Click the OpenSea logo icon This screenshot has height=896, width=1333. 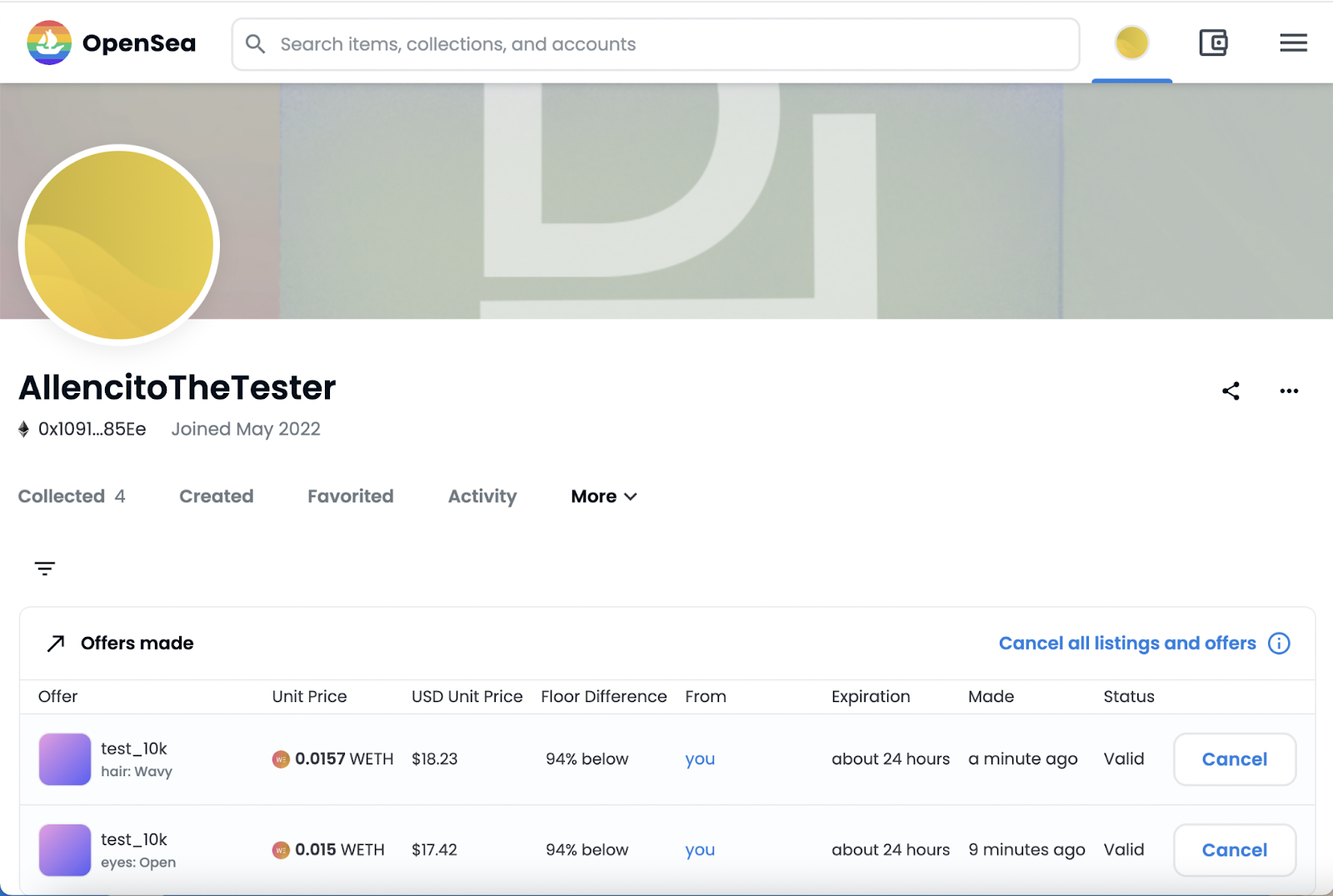tap(49, 43)
